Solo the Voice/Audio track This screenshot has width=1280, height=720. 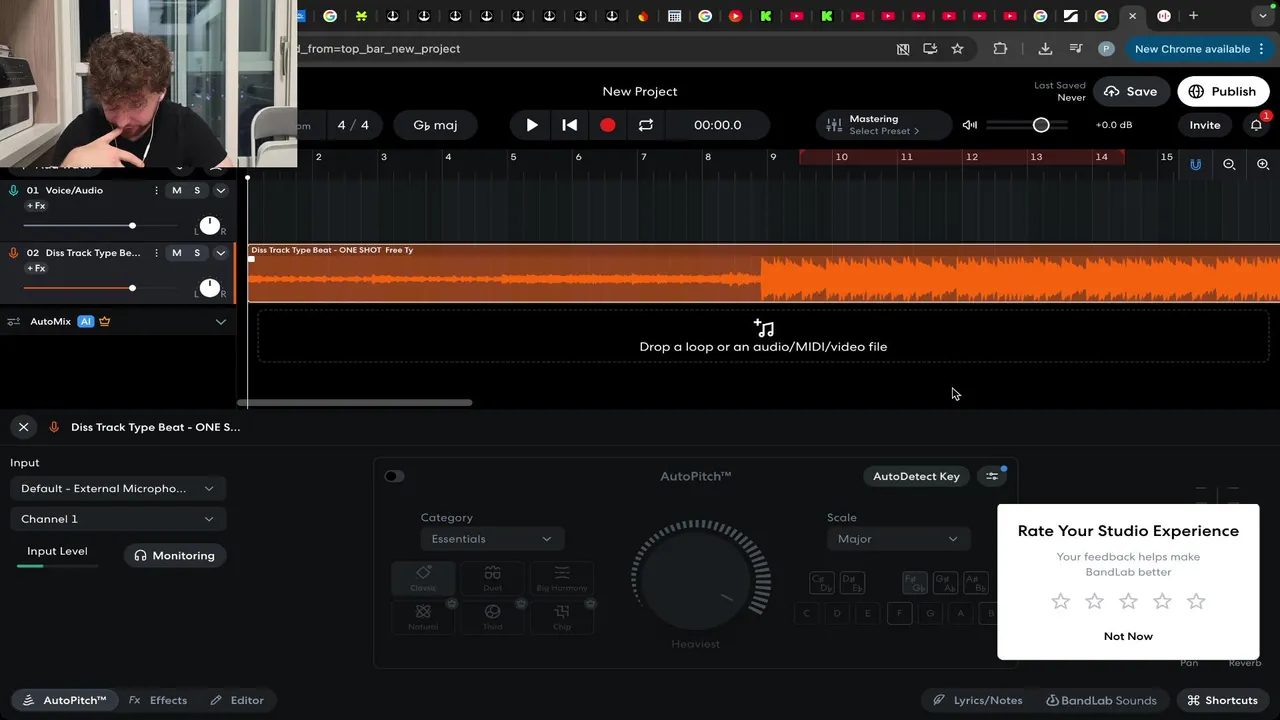click(197, 190)
